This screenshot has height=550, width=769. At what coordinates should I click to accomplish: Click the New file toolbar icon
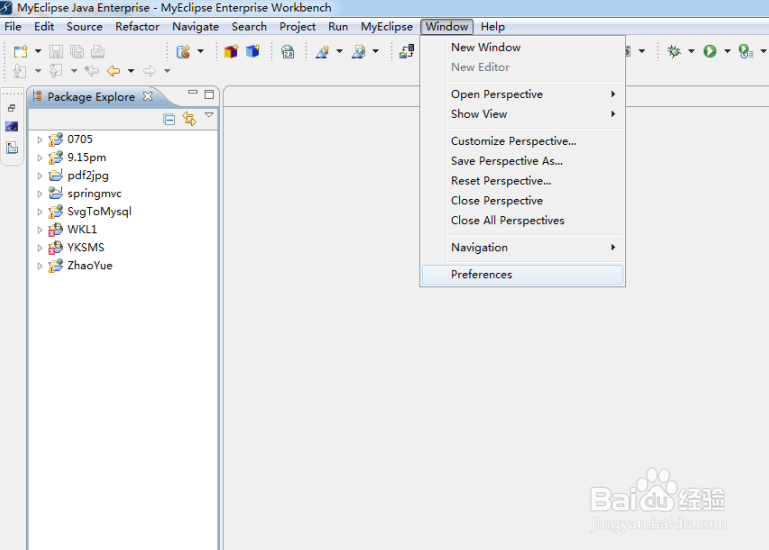21,52
